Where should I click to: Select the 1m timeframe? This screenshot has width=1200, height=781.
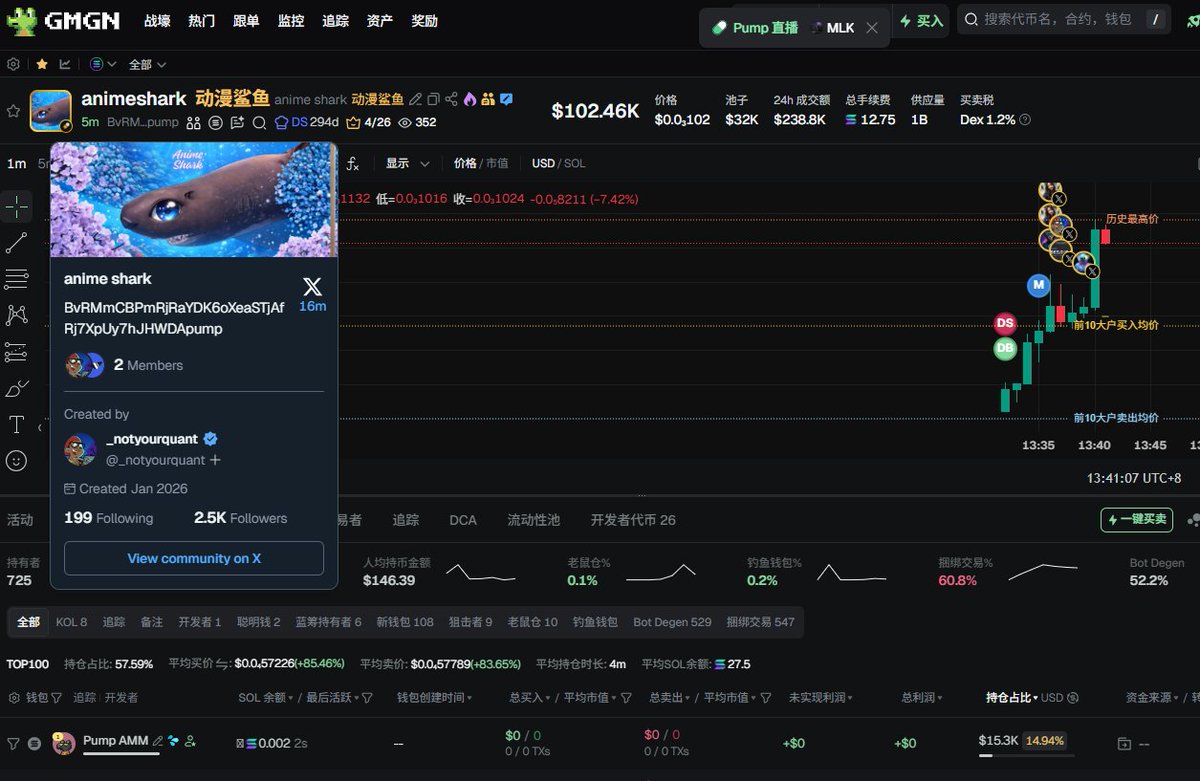pos(16,164)
